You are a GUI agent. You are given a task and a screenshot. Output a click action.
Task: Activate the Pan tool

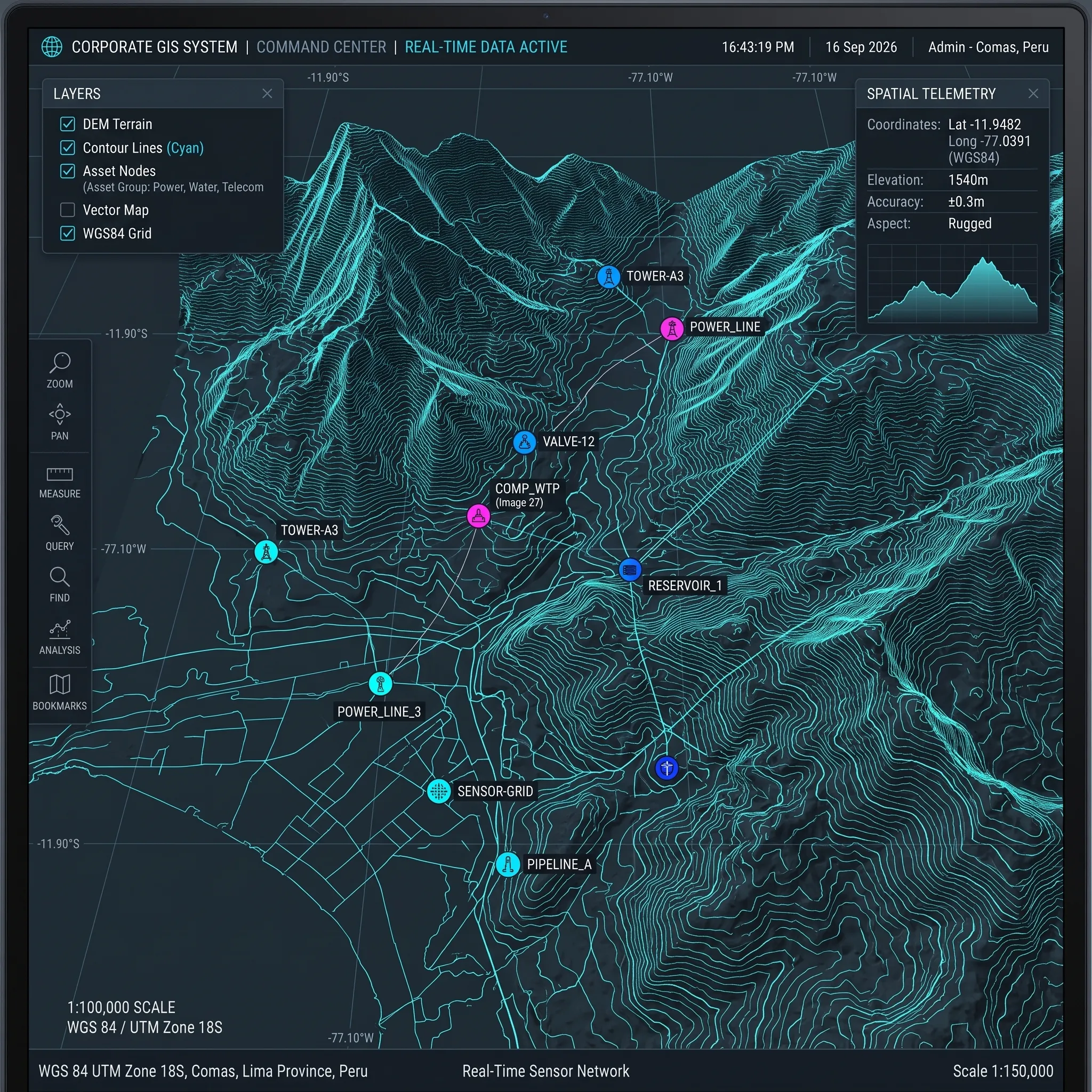point(59,422)
